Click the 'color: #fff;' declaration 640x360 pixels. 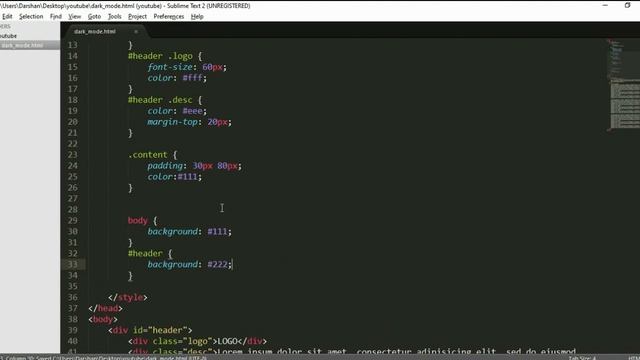177,78
